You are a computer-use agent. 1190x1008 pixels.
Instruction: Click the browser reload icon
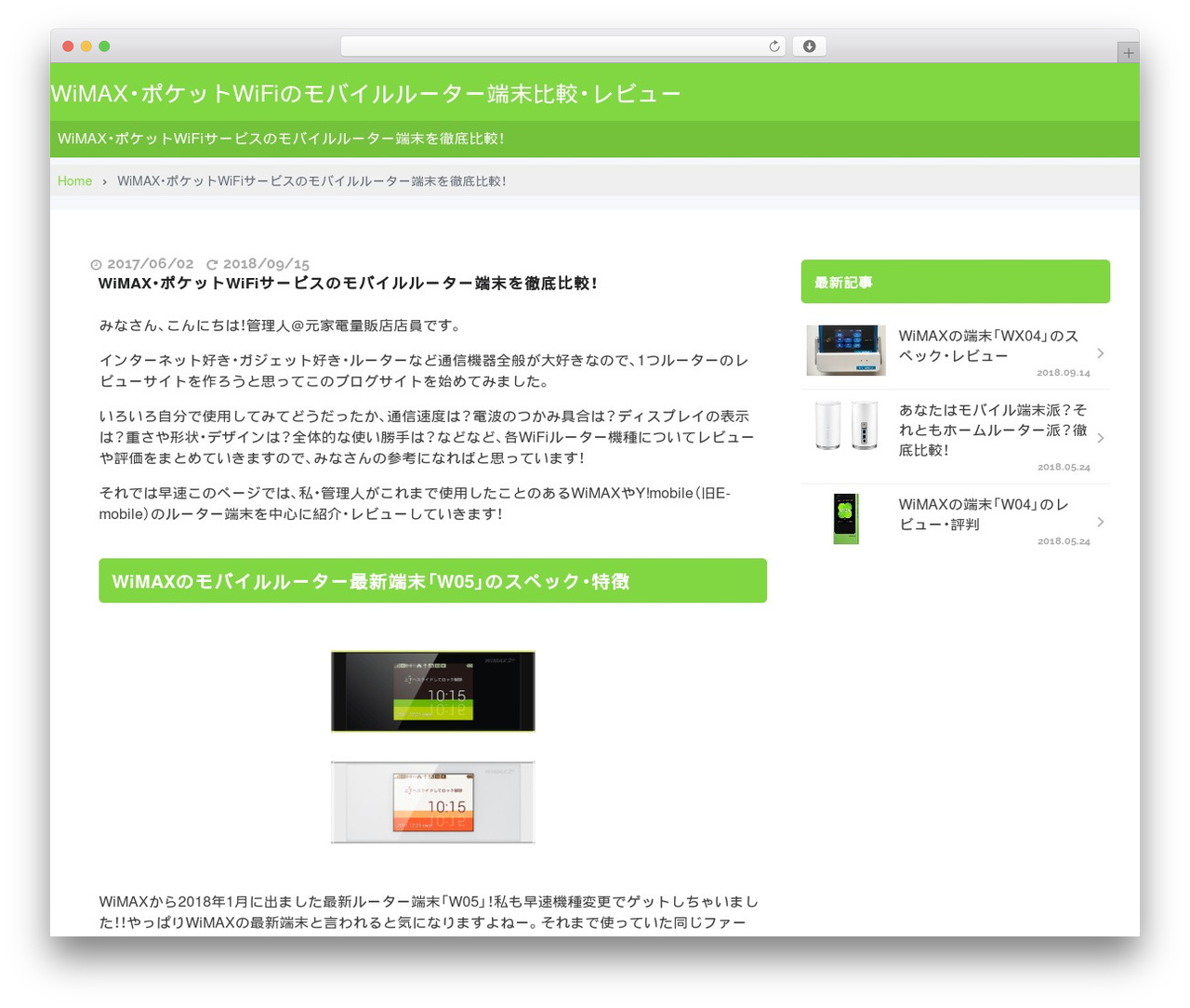[773, 46]
